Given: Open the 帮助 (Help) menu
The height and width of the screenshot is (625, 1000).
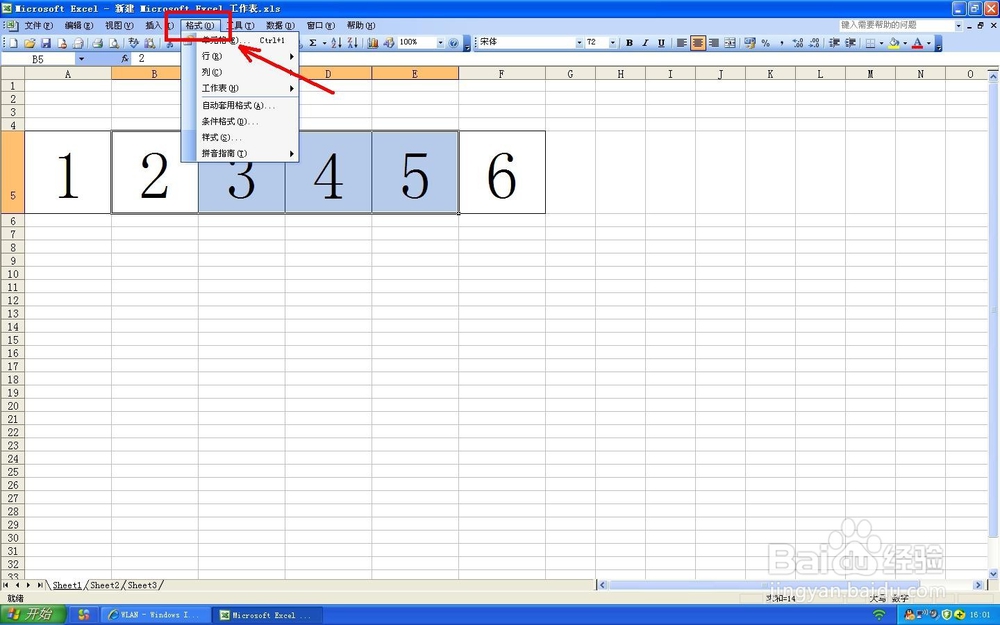Looking at the screenshot, I should tap(361, 26).
